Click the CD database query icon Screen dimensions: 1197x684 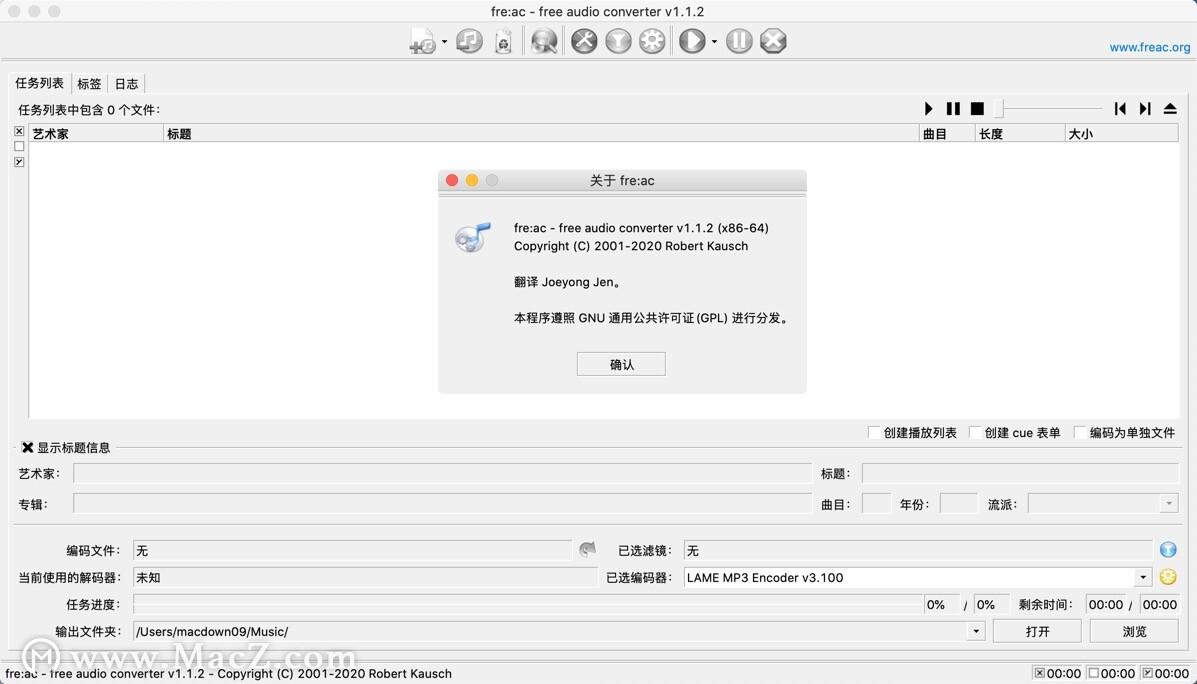pyautogui.click(x=544, y=40)
